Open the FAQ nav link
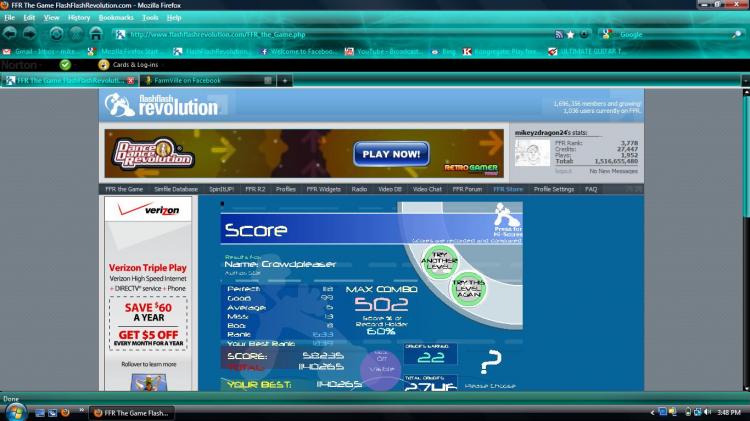Viewport: 750px width, 421px height. 591,189
